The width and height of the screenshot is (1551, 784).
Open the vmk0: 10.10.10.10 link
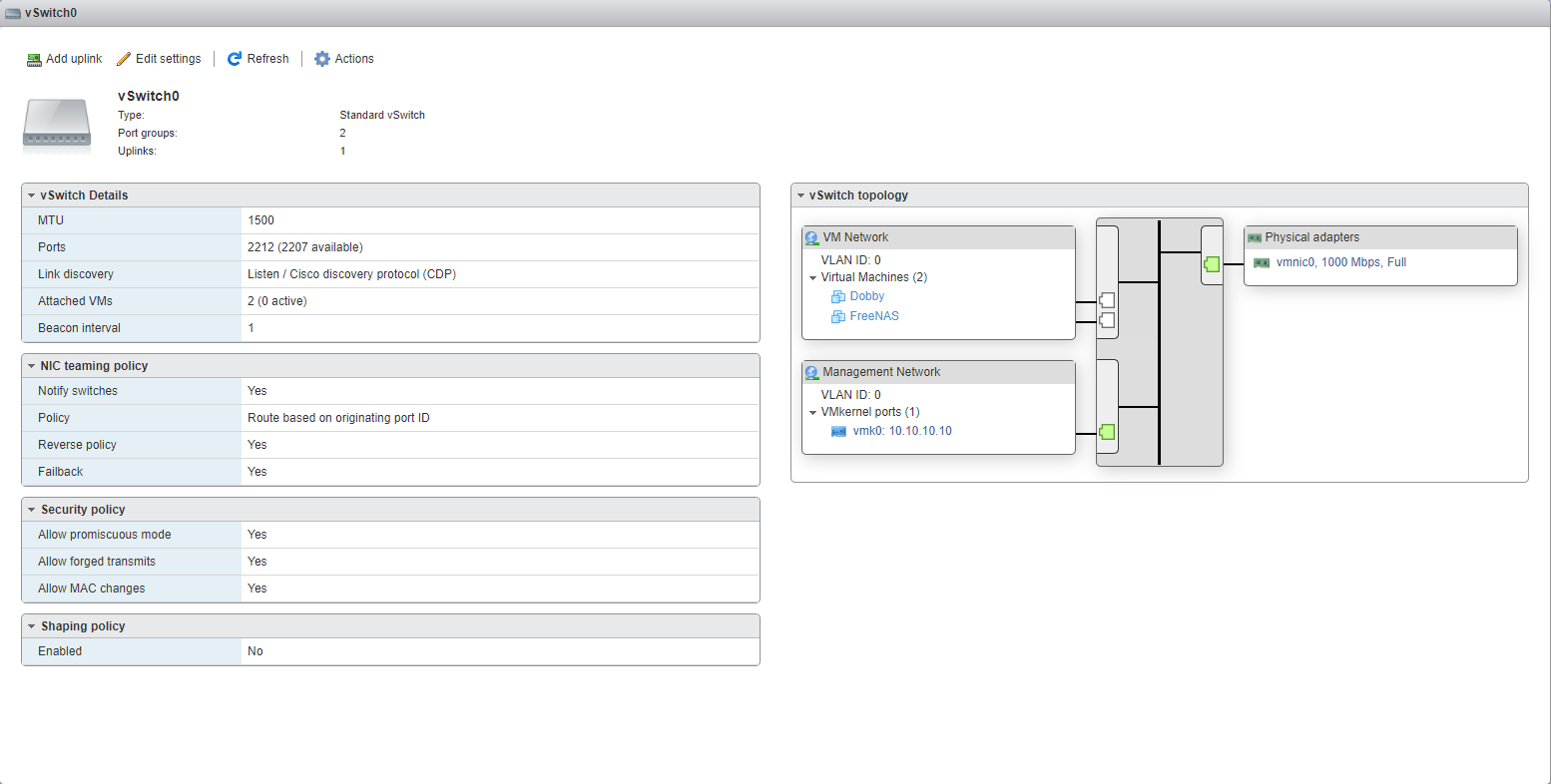[902, 432]
